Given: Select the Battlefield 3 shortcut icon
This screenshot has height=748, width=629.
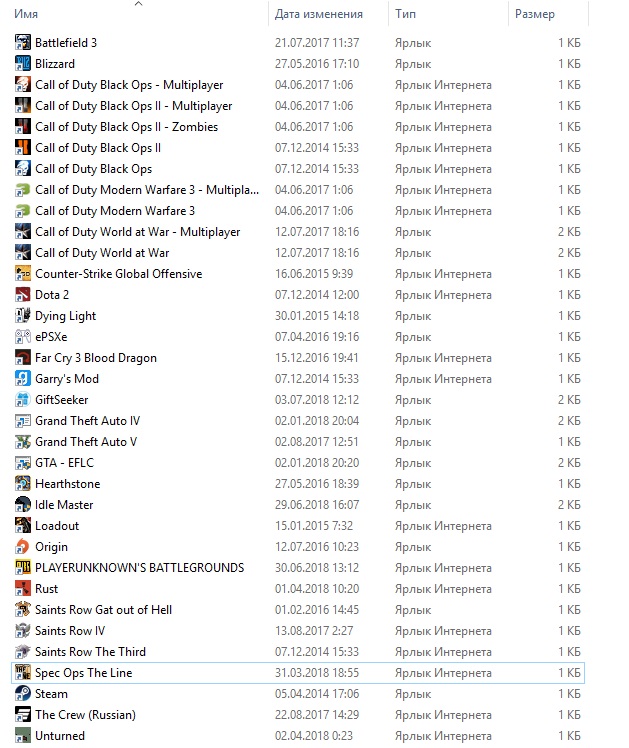Looking at the screenshot, I should [x=22, y=42].
